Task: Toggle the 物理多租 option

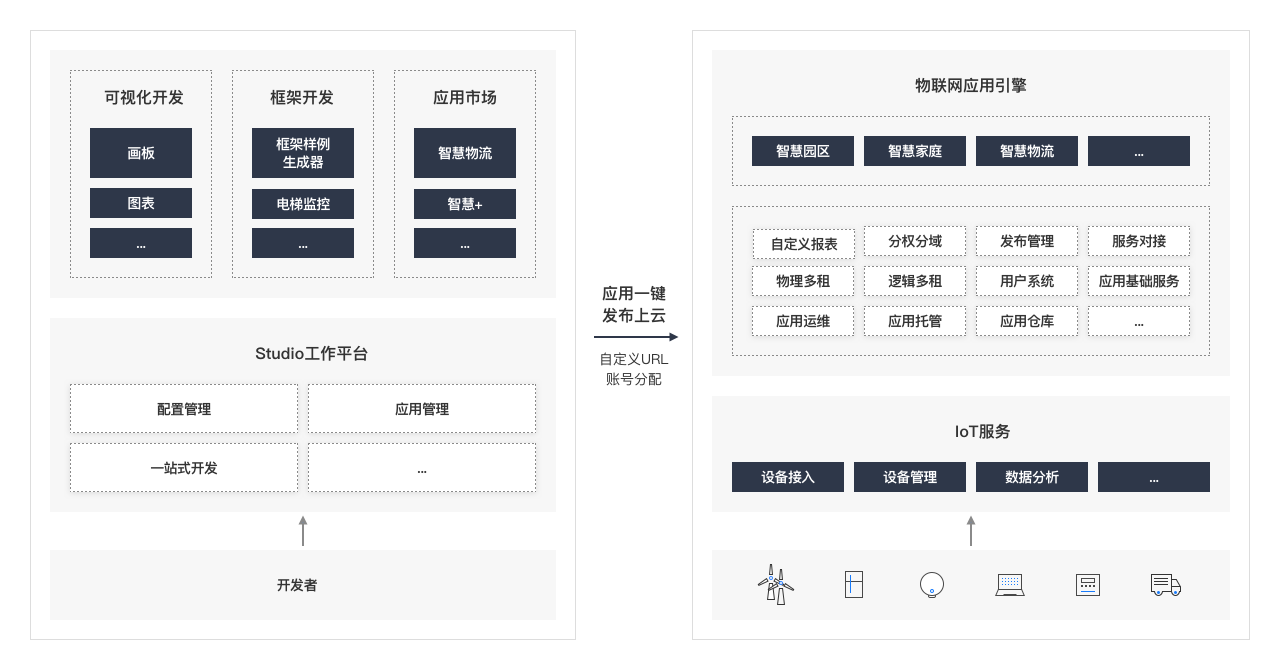Action: click(803, 281)
